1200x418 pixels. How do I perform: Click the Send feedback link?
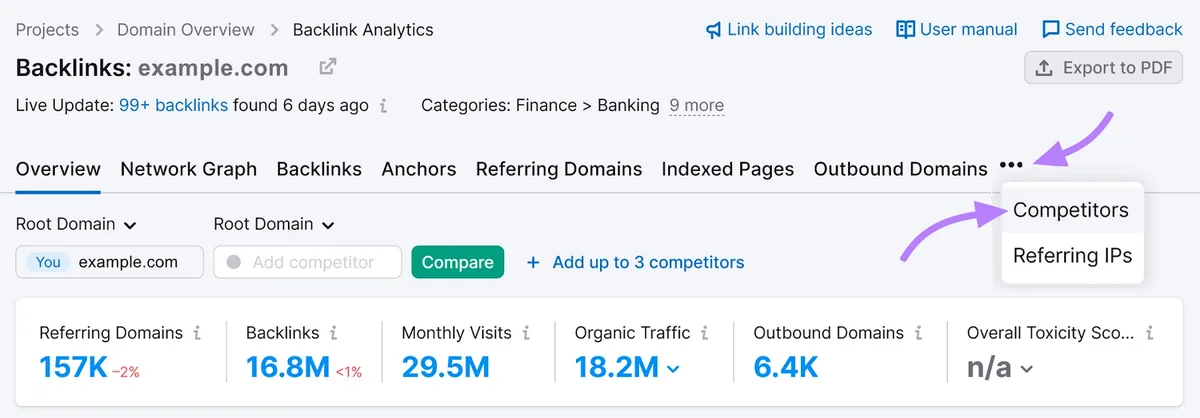(x=1124, y=29)
